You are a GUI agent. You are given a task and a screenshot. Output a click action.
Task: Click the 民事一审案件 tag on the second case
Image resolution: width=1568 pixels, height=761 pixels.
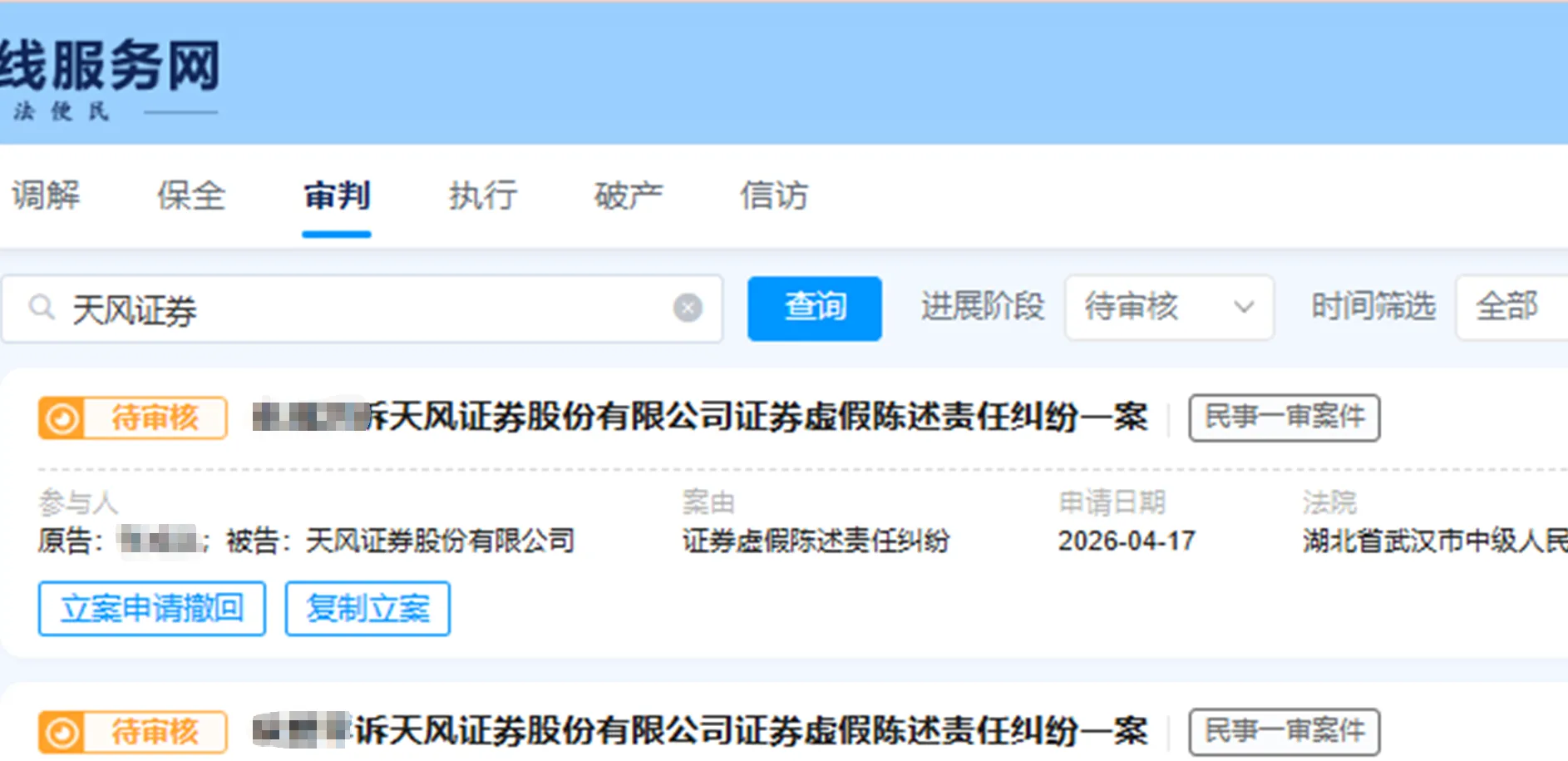click(1284, 732)
